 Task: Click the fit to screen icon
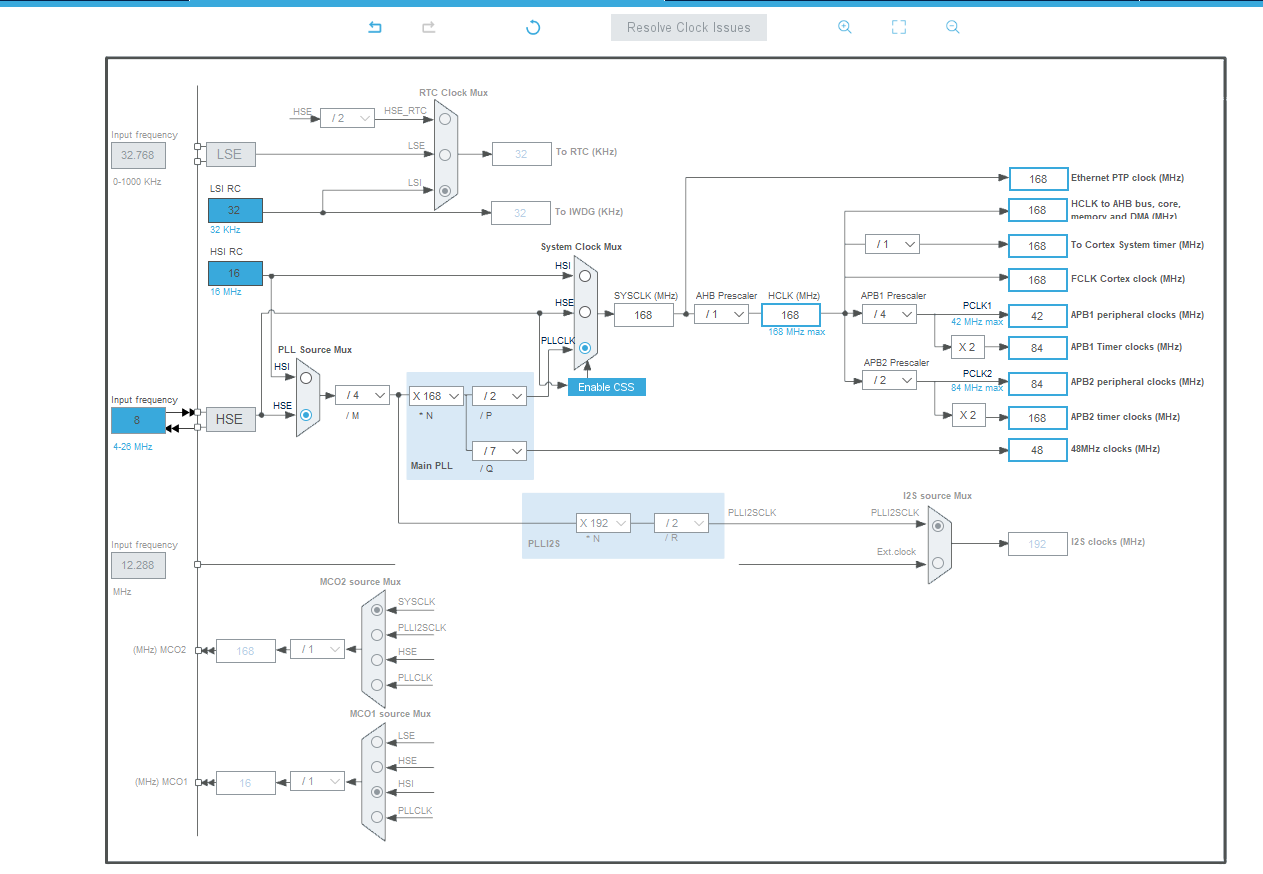(x=899, y=27)
